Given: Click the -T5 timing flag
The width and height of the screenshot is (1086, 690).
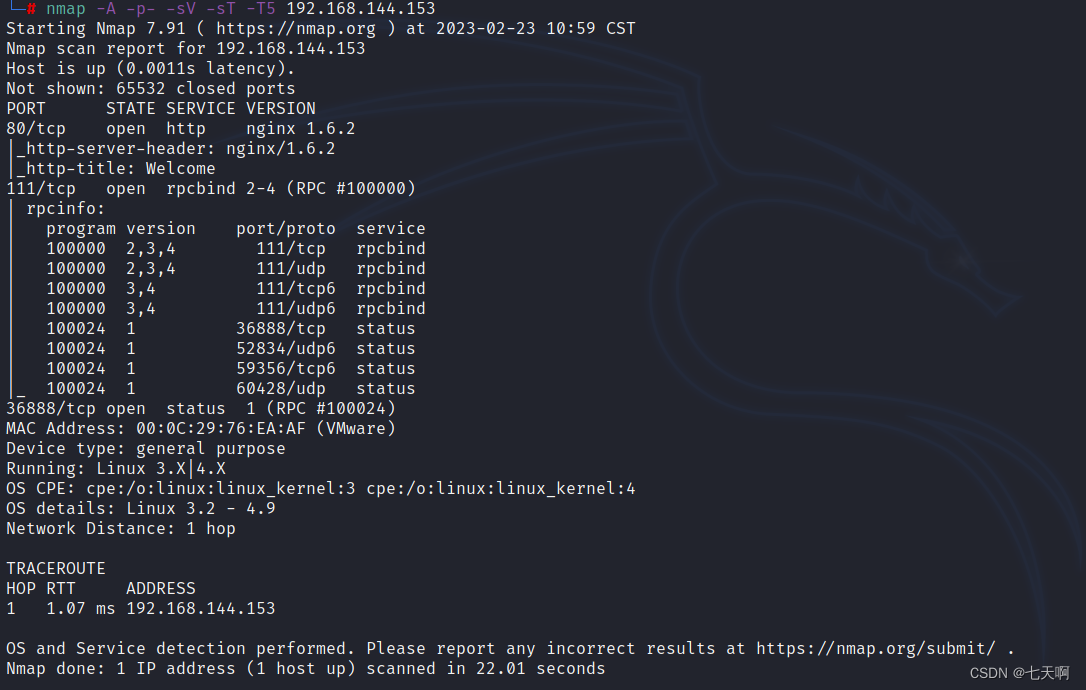Looking at the screenshot, I should (x=260, y=8).
